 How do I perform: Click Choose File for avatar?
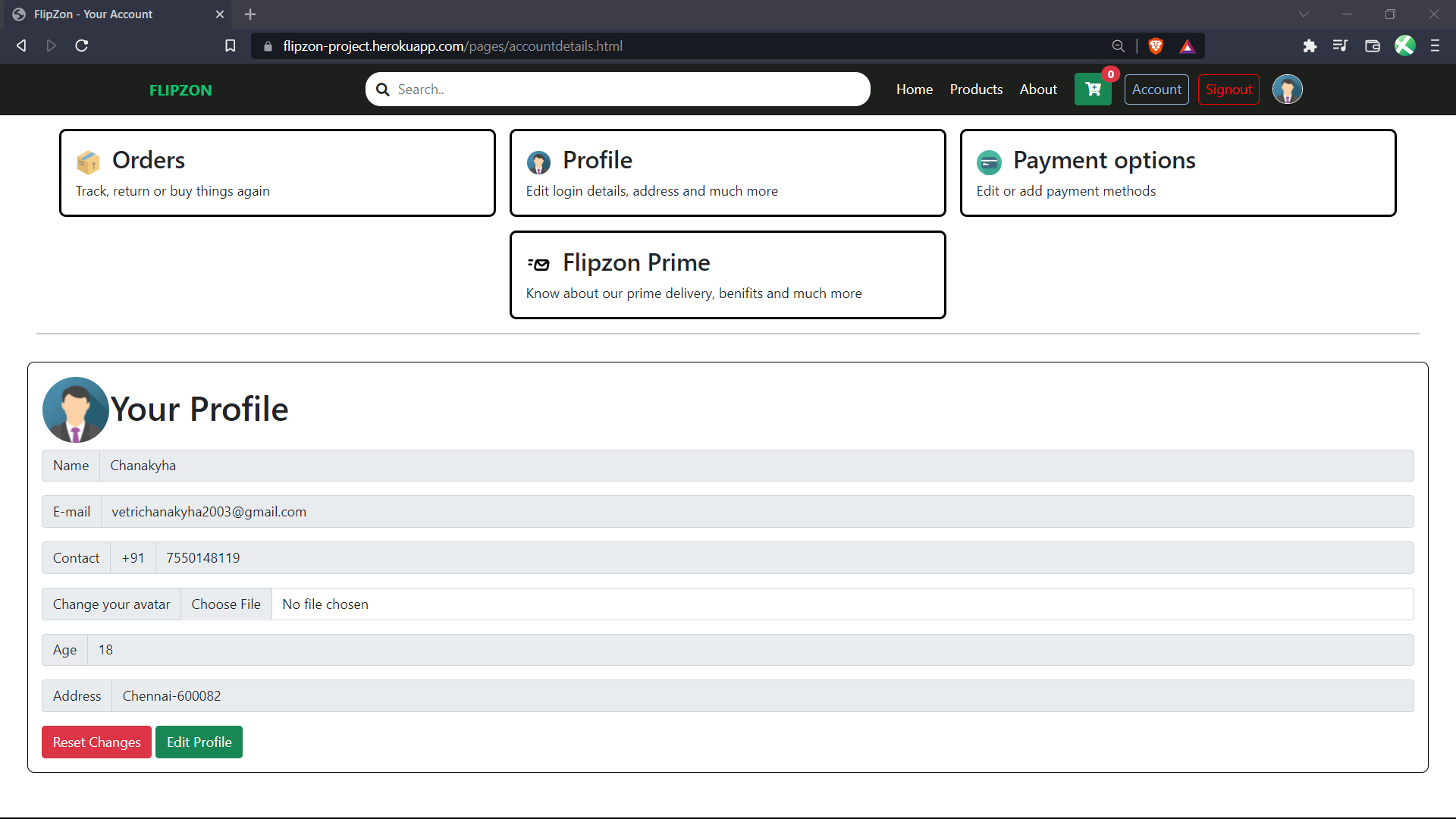coord(225,604)
